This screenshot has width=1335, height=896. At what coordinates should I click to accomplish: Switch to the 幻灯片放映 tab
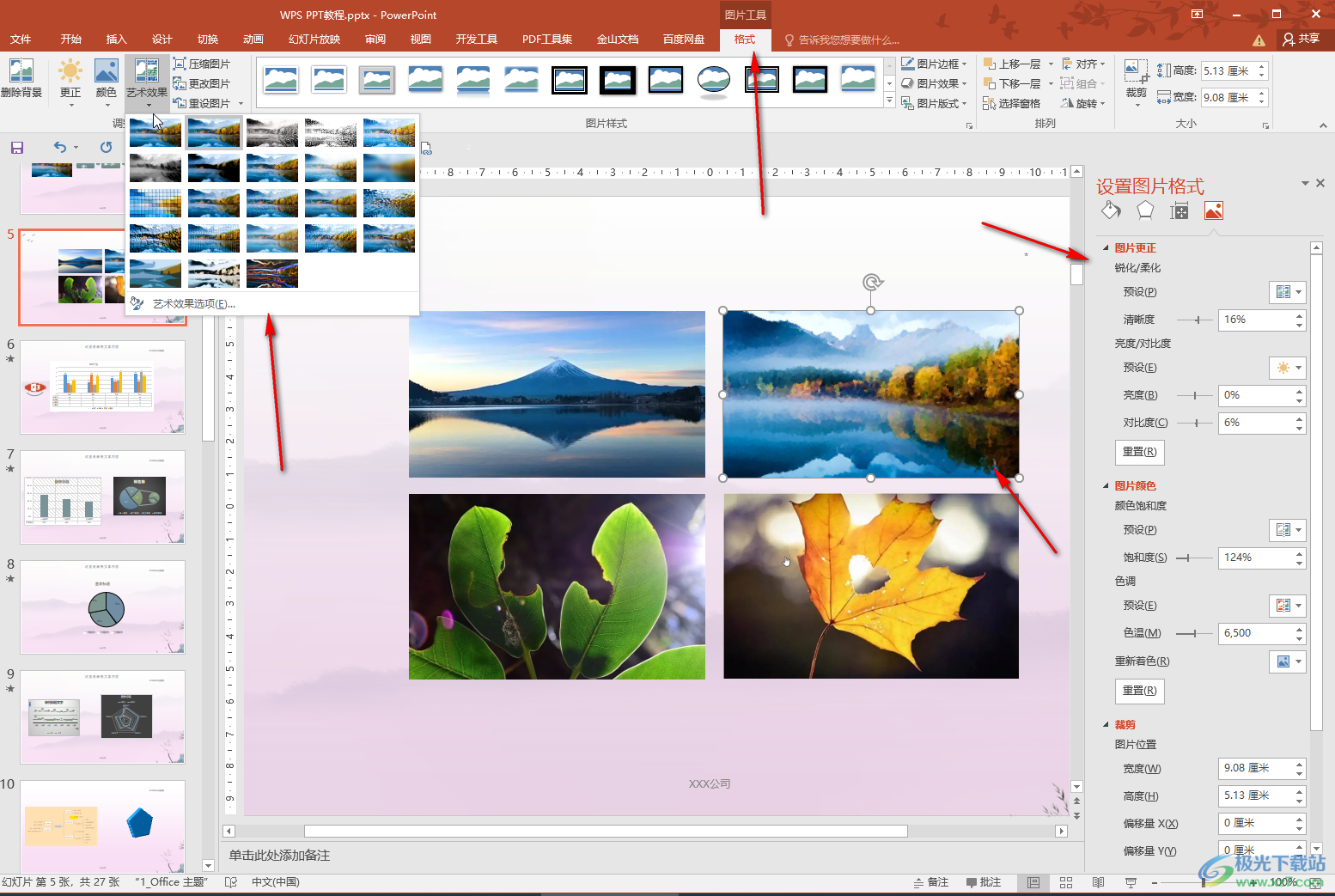[x=314, y=40]
